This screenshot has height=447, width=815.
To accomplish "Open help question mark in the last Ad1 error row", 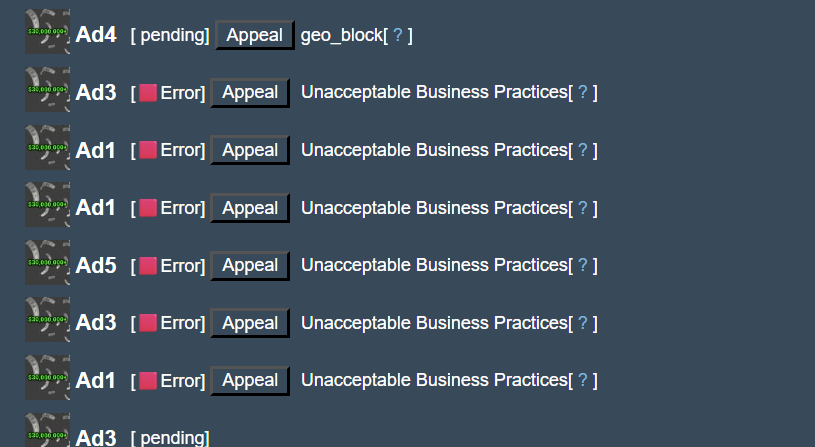I will (583, 380).
